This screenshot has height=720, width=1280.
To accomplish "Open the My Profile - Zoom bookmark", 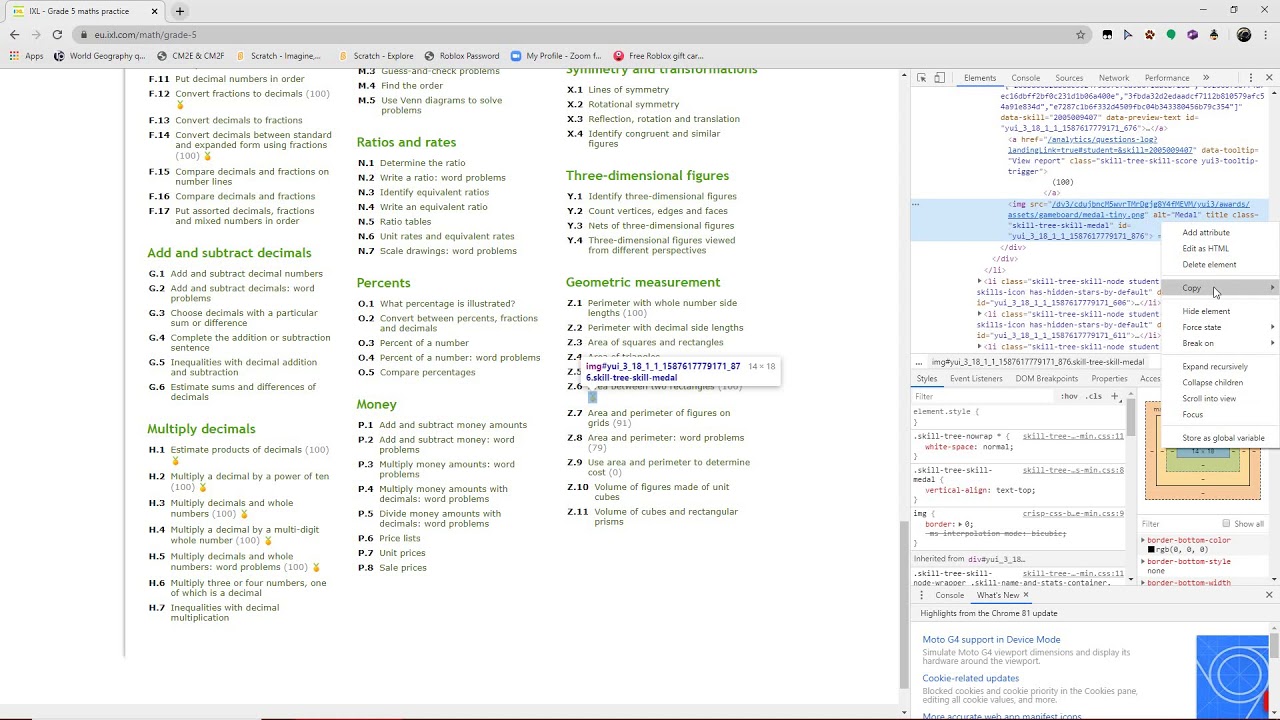I will pos(556,56).
